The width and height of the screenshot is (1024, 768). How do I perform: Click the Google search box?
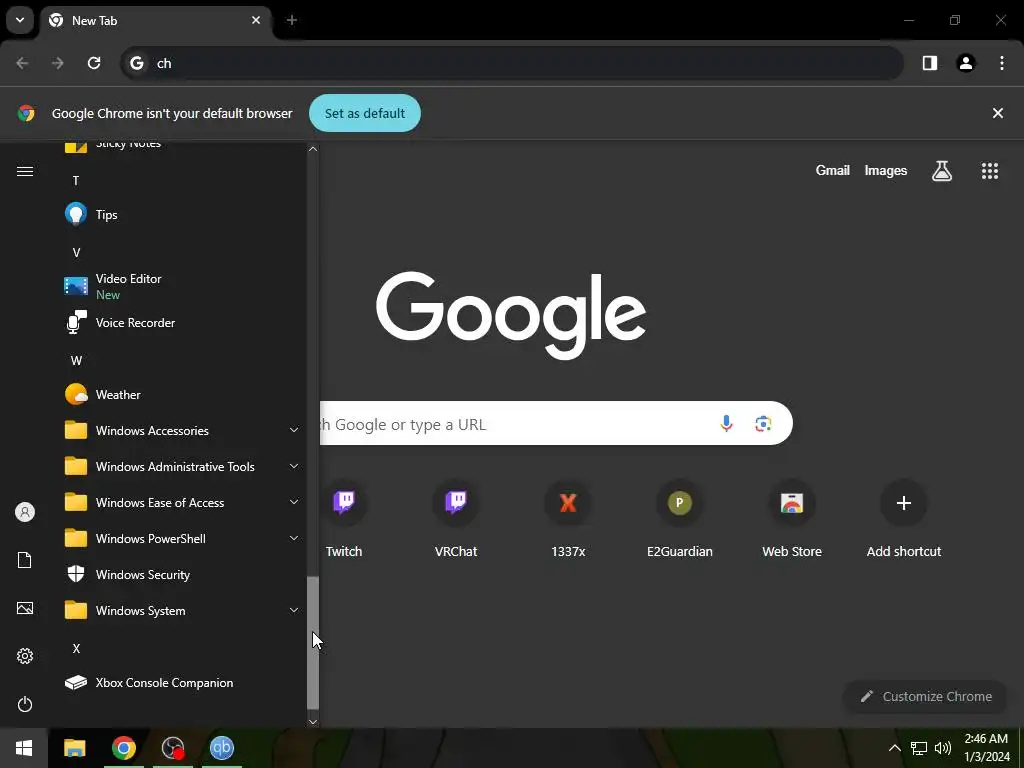click(x=556, y=423)
